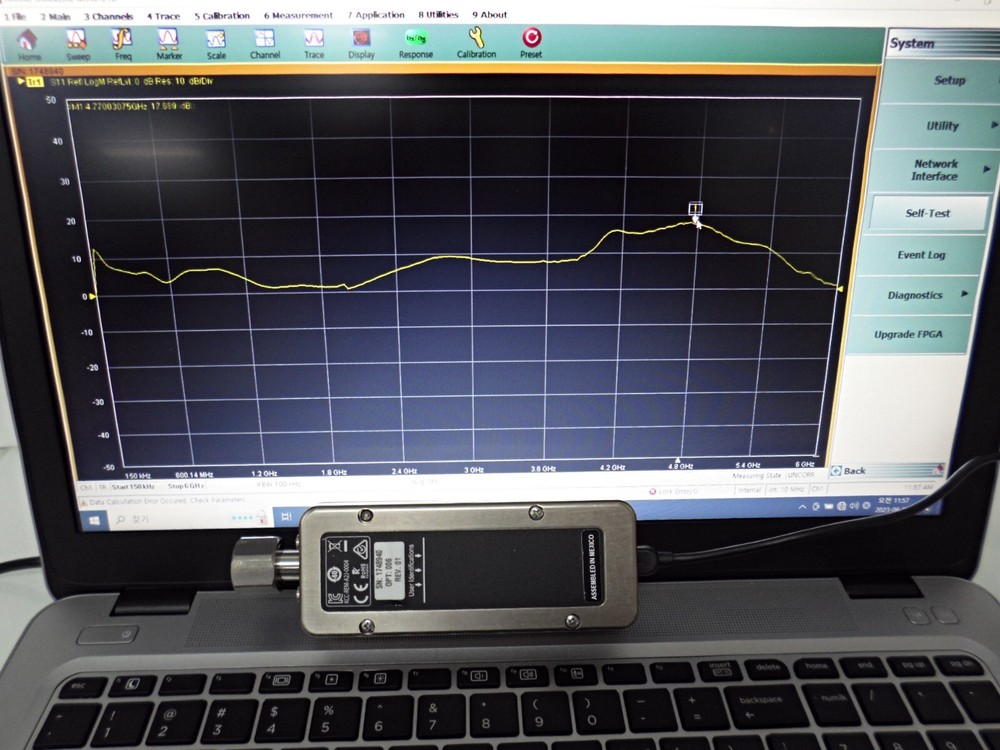Open the Trace menu in menu bar
The height and width of the screenshot is (750, 1000).
tap(163, 16)
